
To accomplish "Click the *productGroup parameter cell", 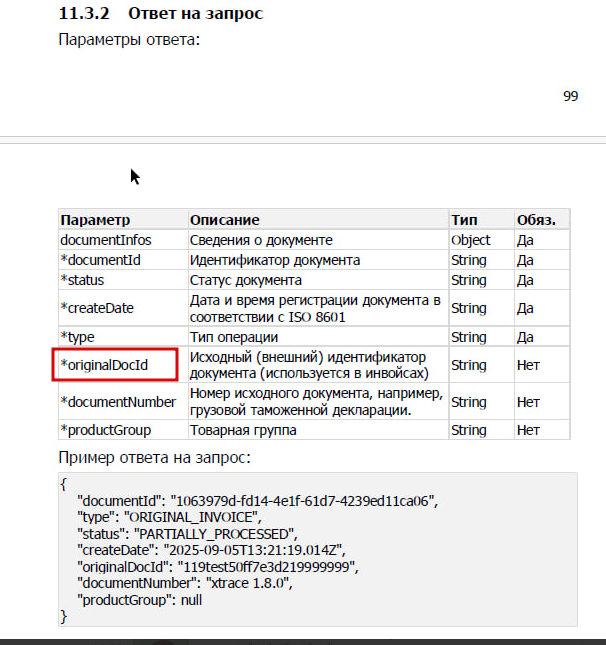I will click(106, 430).
